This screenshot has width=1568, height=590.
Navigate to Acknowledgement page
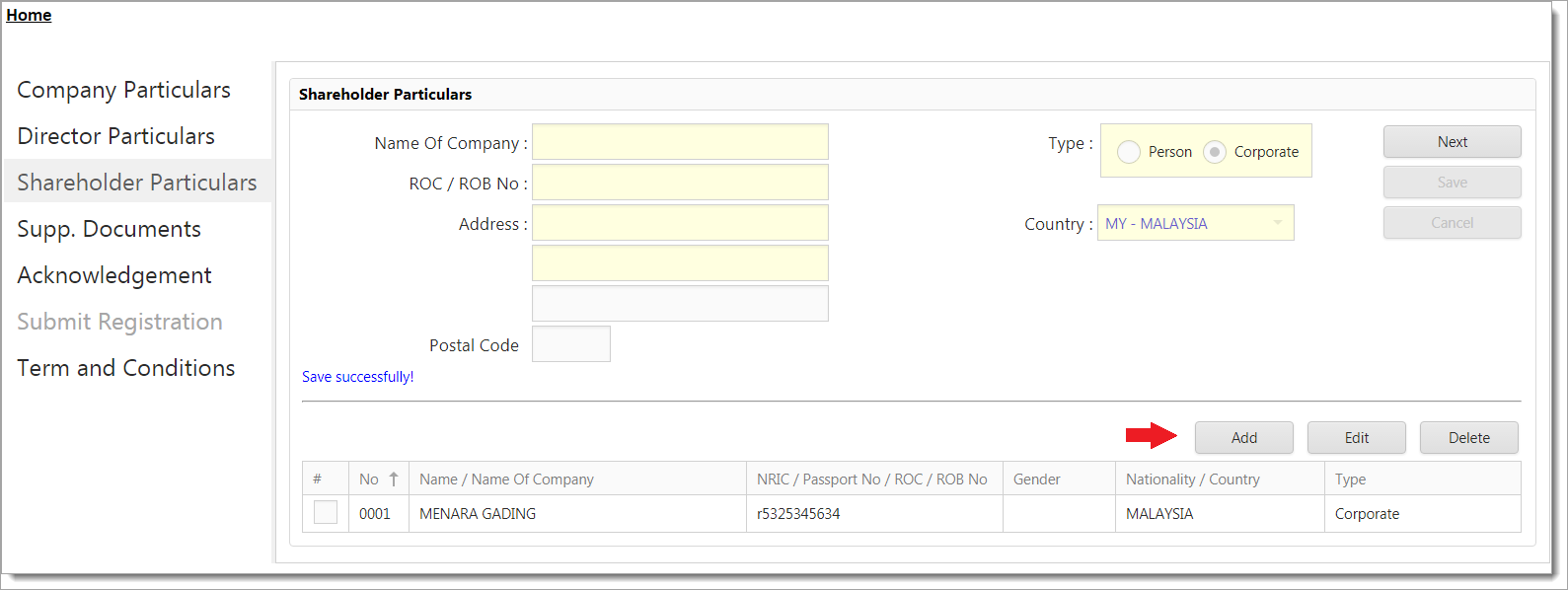[x=114, y=275]
